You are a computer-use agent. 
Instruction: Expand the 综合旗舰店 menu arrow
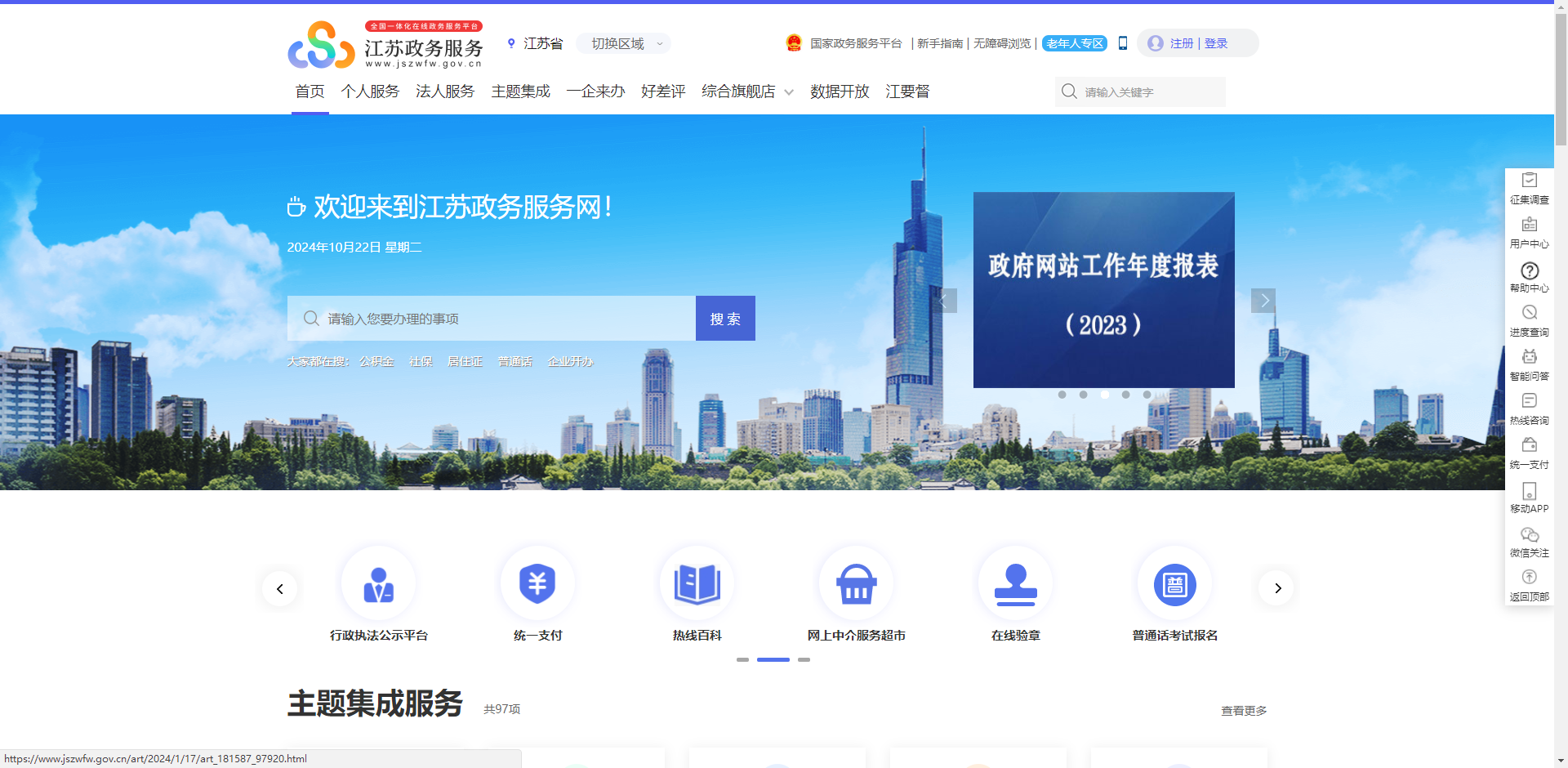789,92
